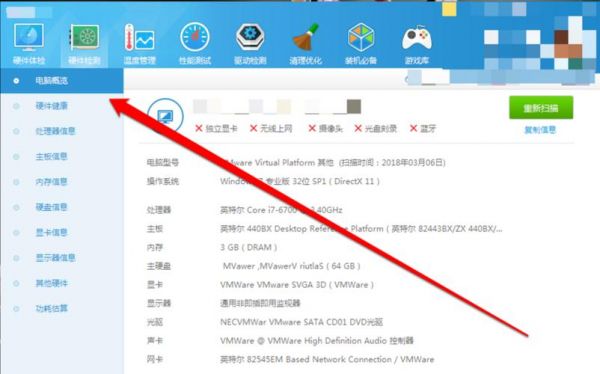Select 电脑概览 in the sidebar
Viewport: 600px width, 374px height.
click(62, 81)
